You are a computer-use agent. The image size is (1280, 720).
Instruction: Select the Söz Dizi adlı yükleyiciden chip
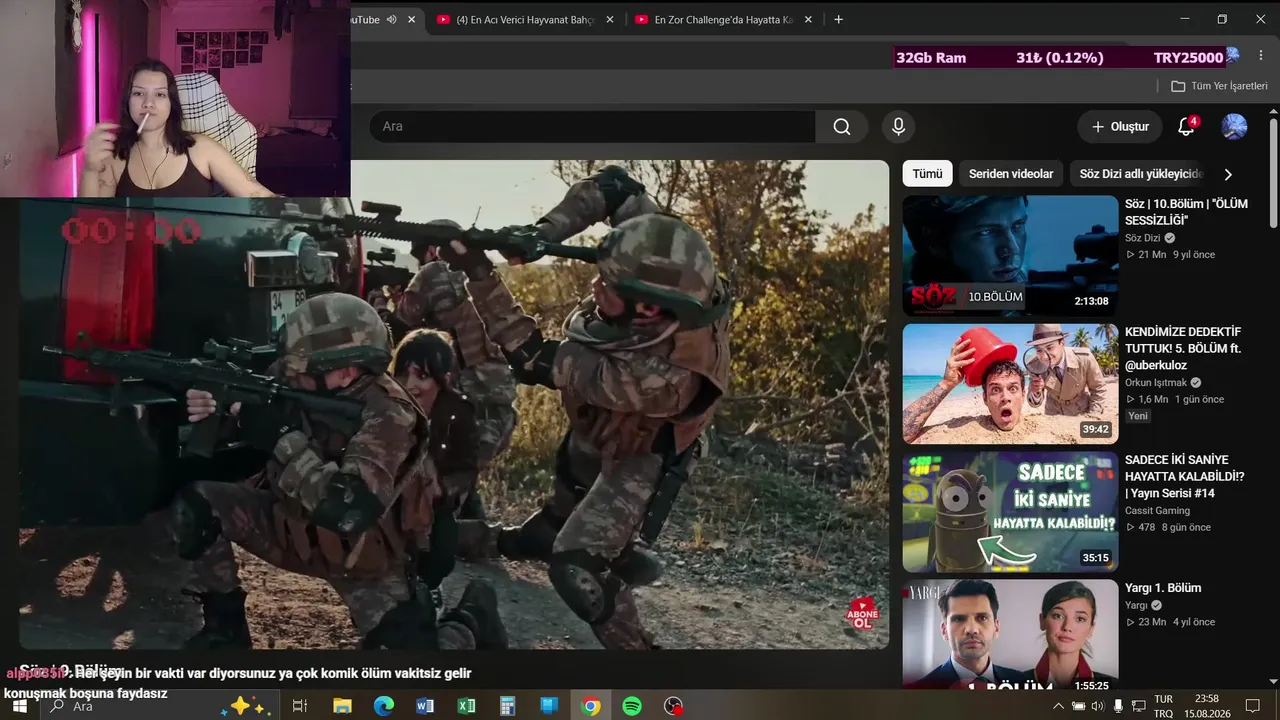[x=1139, y=174]
